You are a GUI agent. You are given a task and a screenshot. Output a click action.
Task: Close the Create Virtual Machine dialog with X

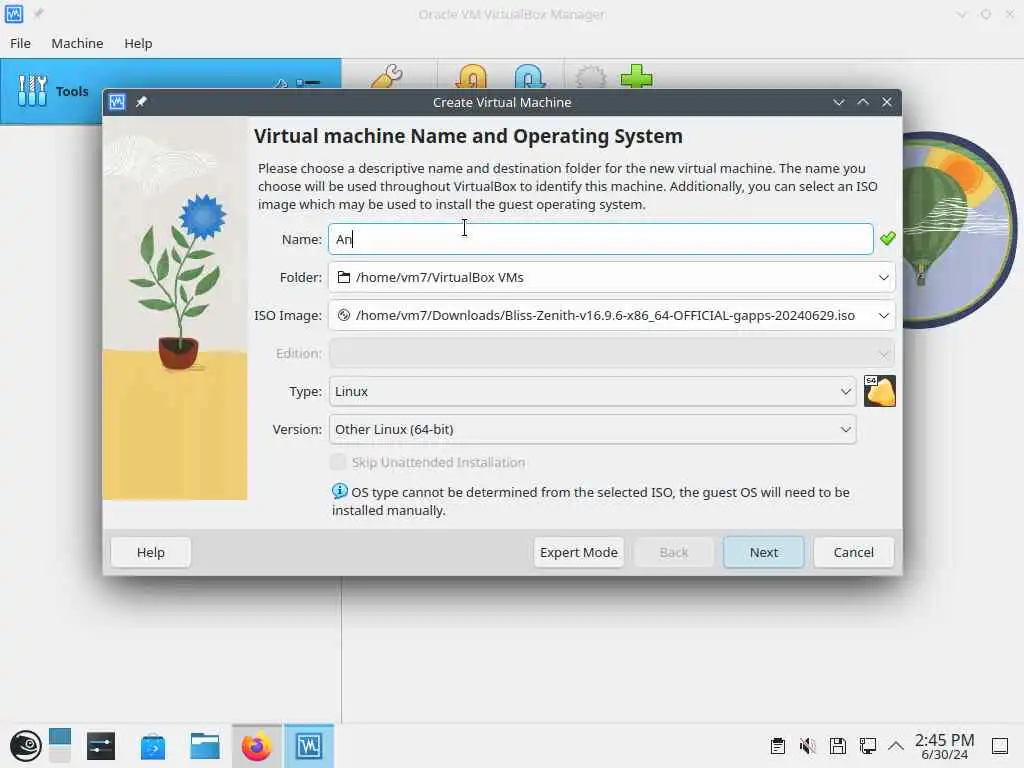pos(887,102)
